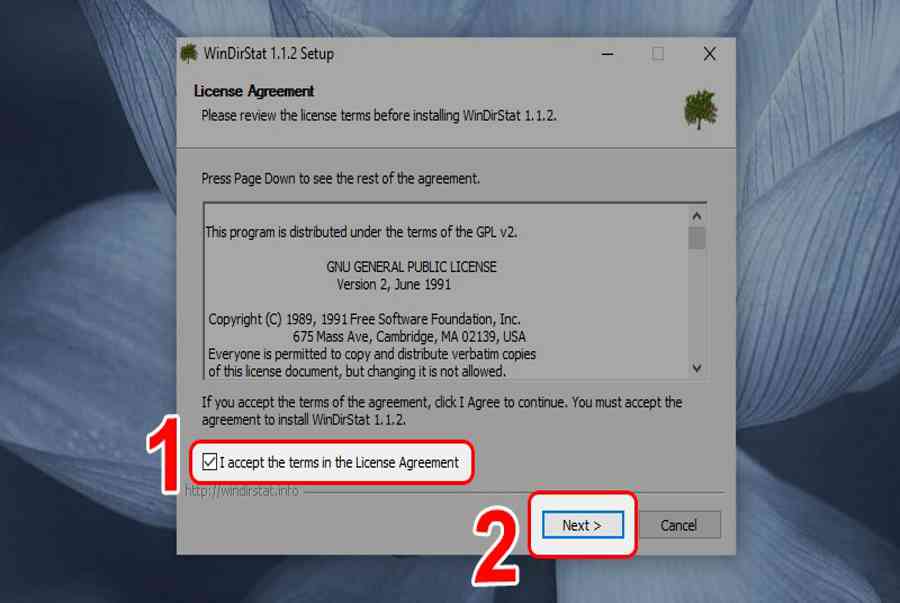Close the WinDirStat 1.1.2 Setup dialog
Image resolution: width=900 pixels, height=603 pixels.
709,54
